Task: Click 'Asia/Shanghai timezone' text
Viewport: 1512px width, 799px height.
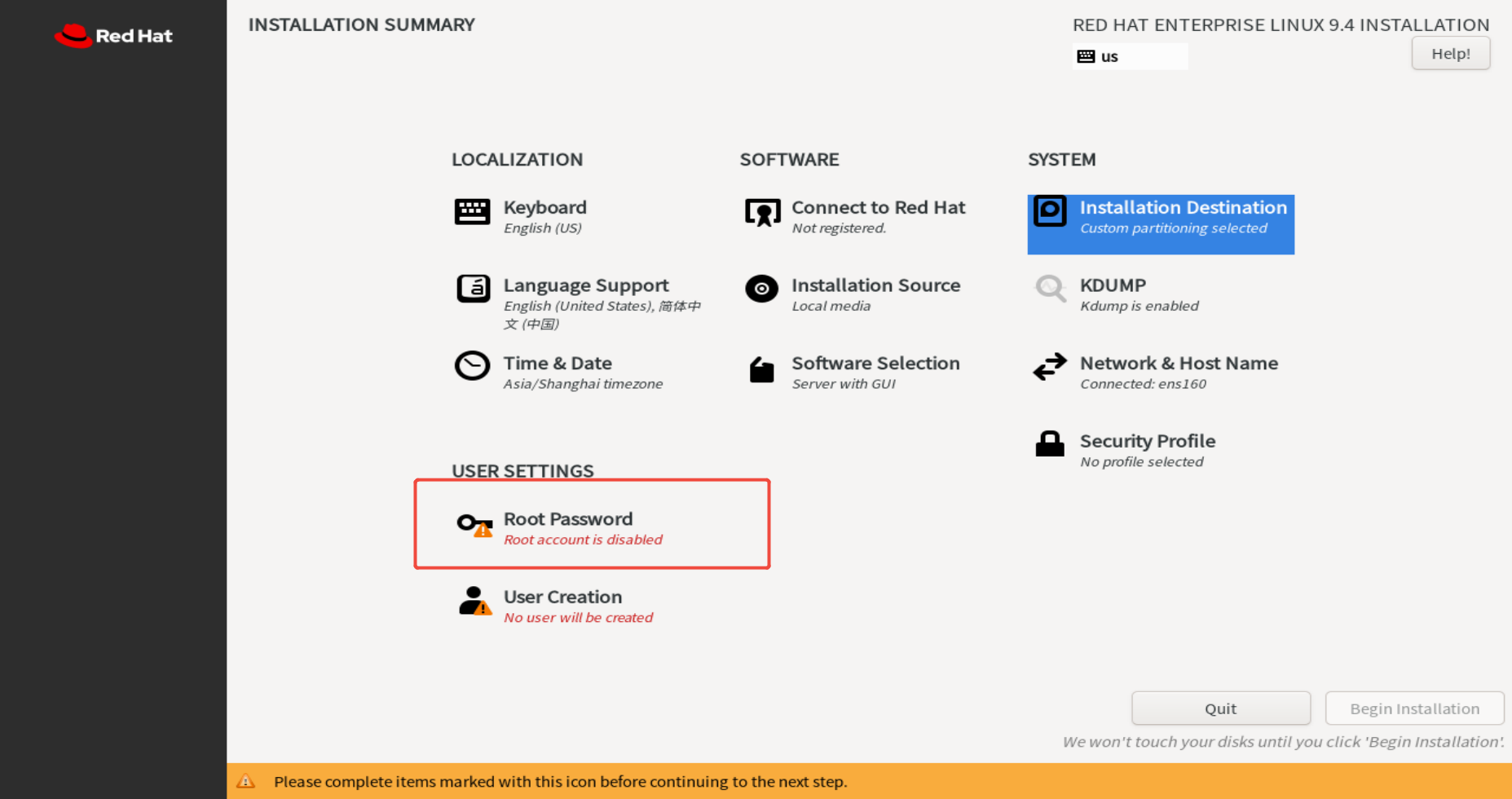Action: coord(583,384)
